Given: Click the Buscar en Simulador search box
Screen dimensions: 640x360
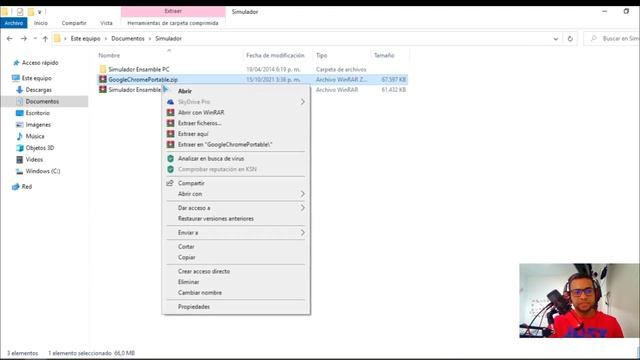Looking at the screenshot, I should (x=612, y=38).
